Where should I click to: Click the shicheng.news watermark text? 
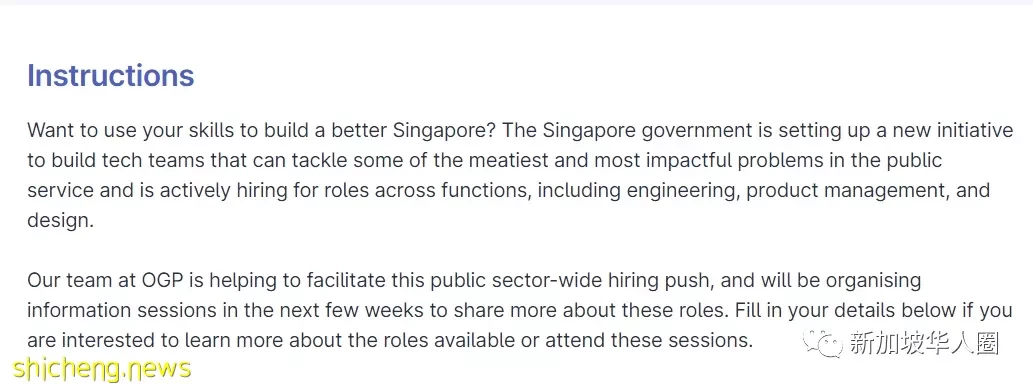coord(101,369)
